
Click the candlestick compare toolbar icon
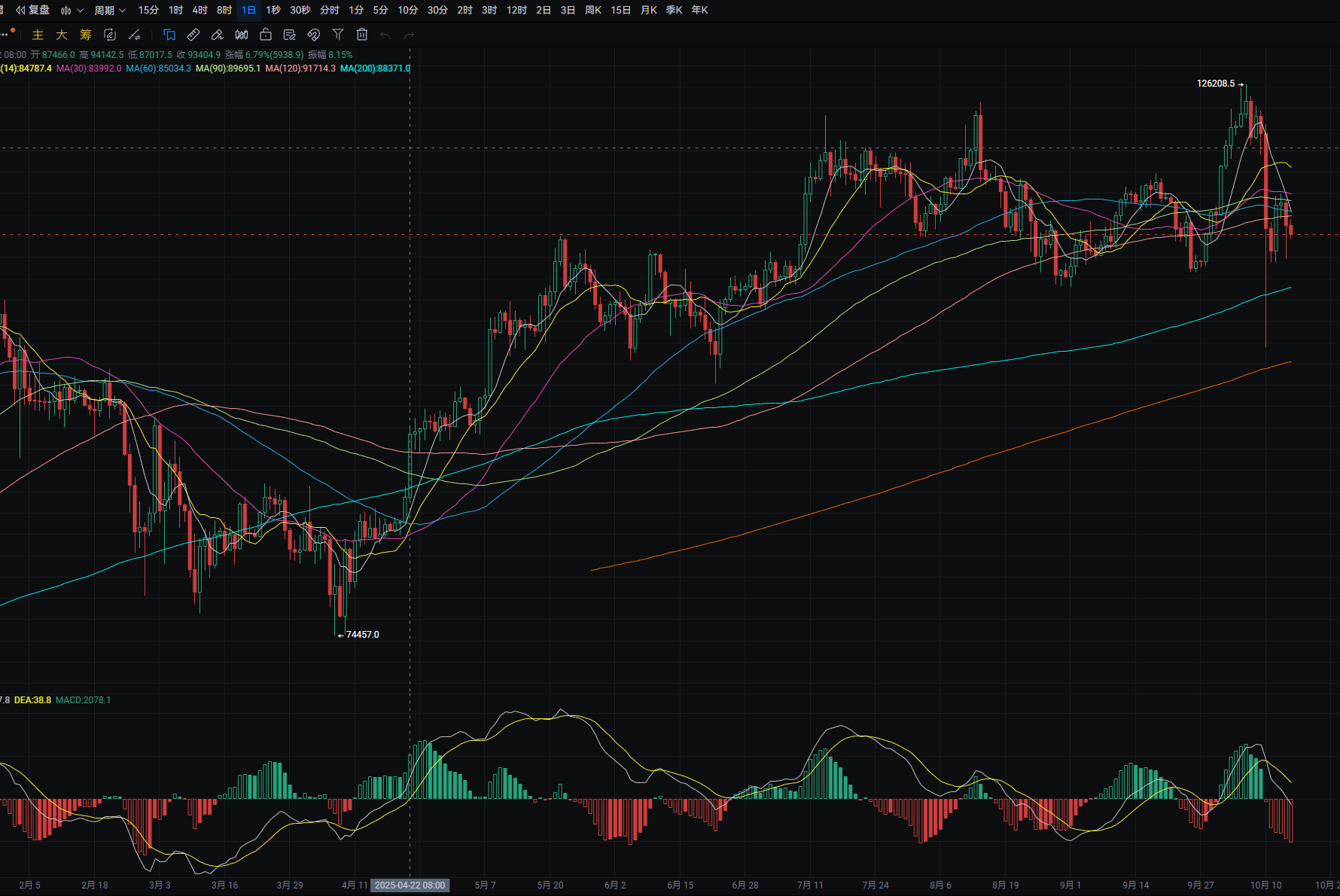click(242, 35)
